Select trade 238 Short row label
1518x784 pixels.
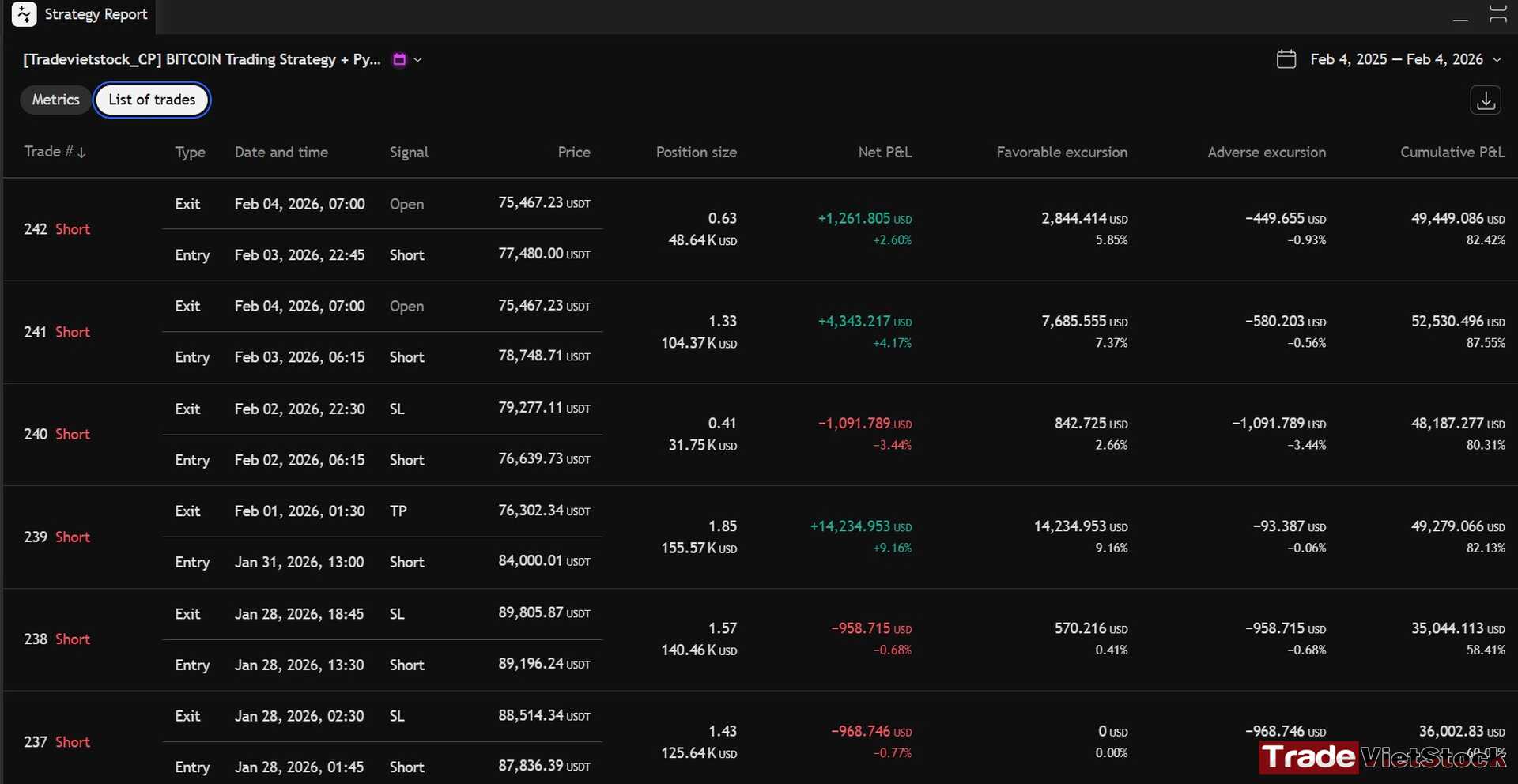(x=57, y=639)
